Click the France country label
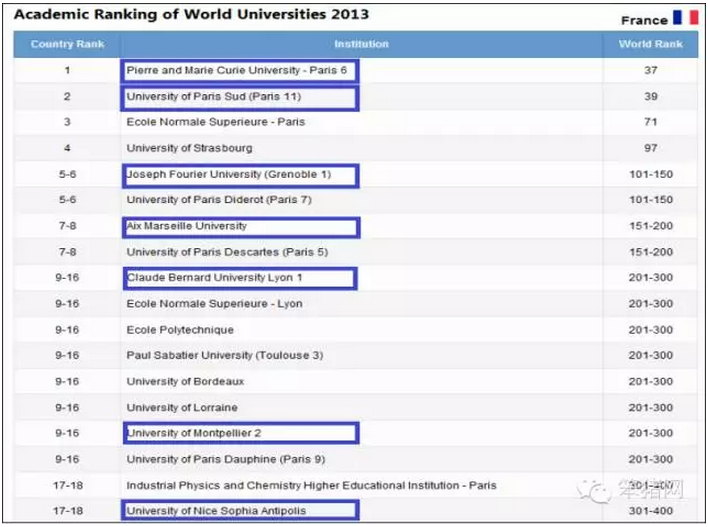The width and height of the screenshot is (708, 527). (x=644, y=20)
